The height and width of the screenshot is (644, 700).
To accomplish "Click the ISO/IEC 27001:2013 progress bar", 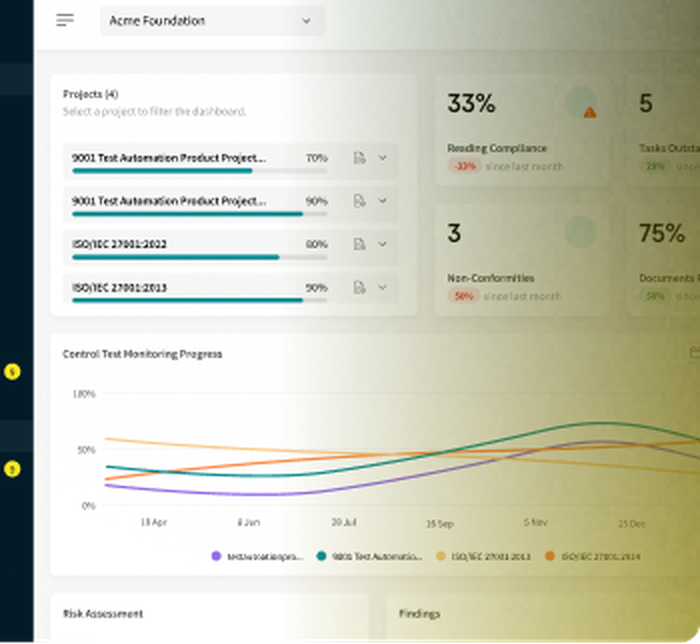I will pyautogui.click(x=200, y=301).
